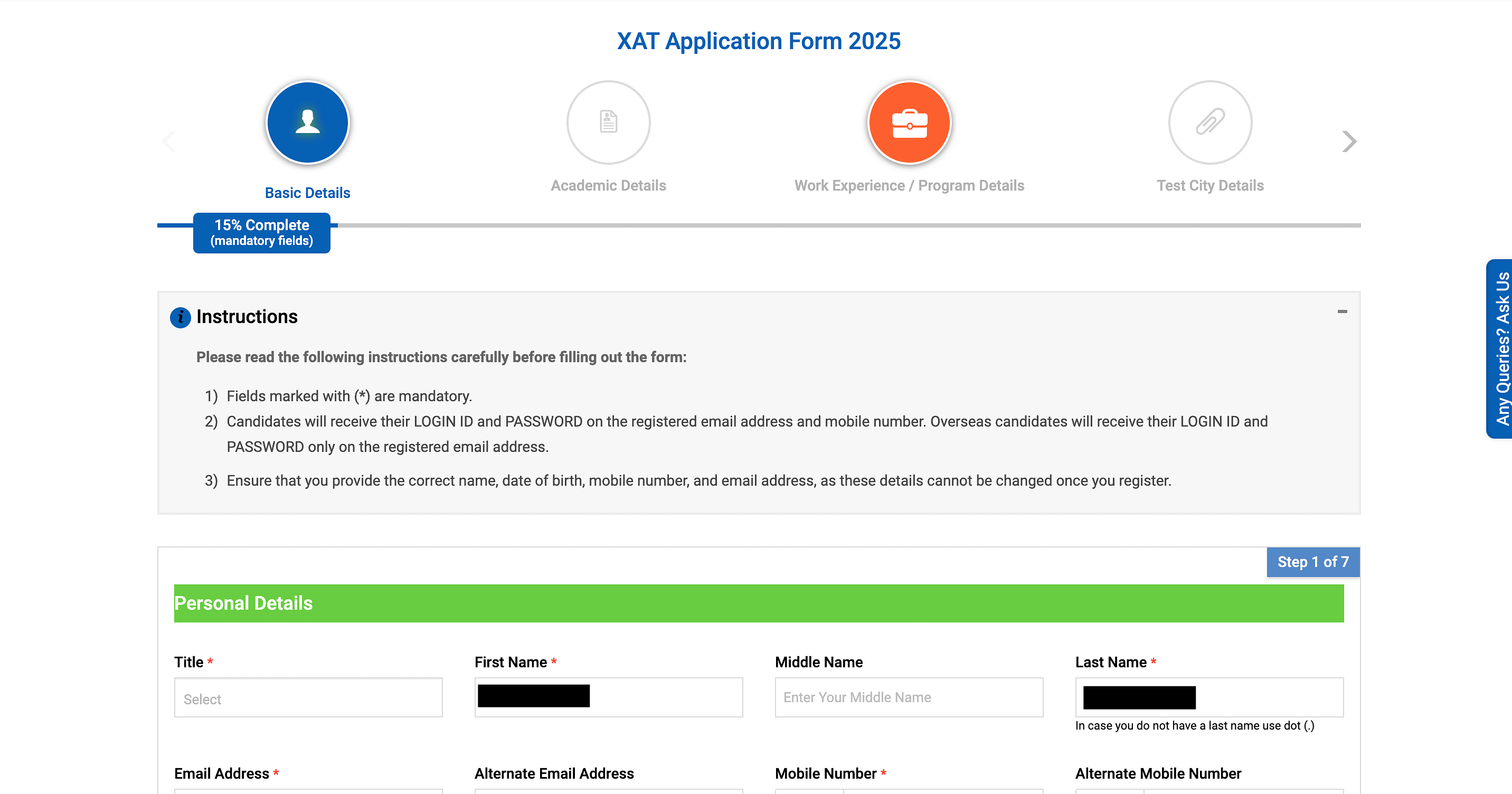Click into the First Name field

point(609,698)
